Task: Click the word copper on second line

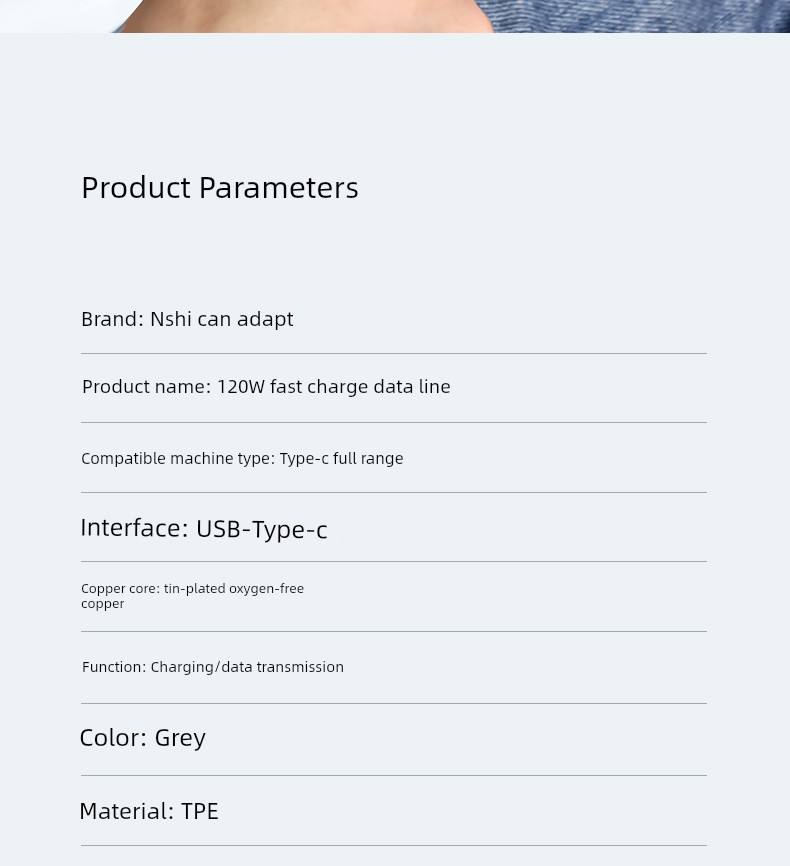Action: pyautogui.click(x=103, y=604)
